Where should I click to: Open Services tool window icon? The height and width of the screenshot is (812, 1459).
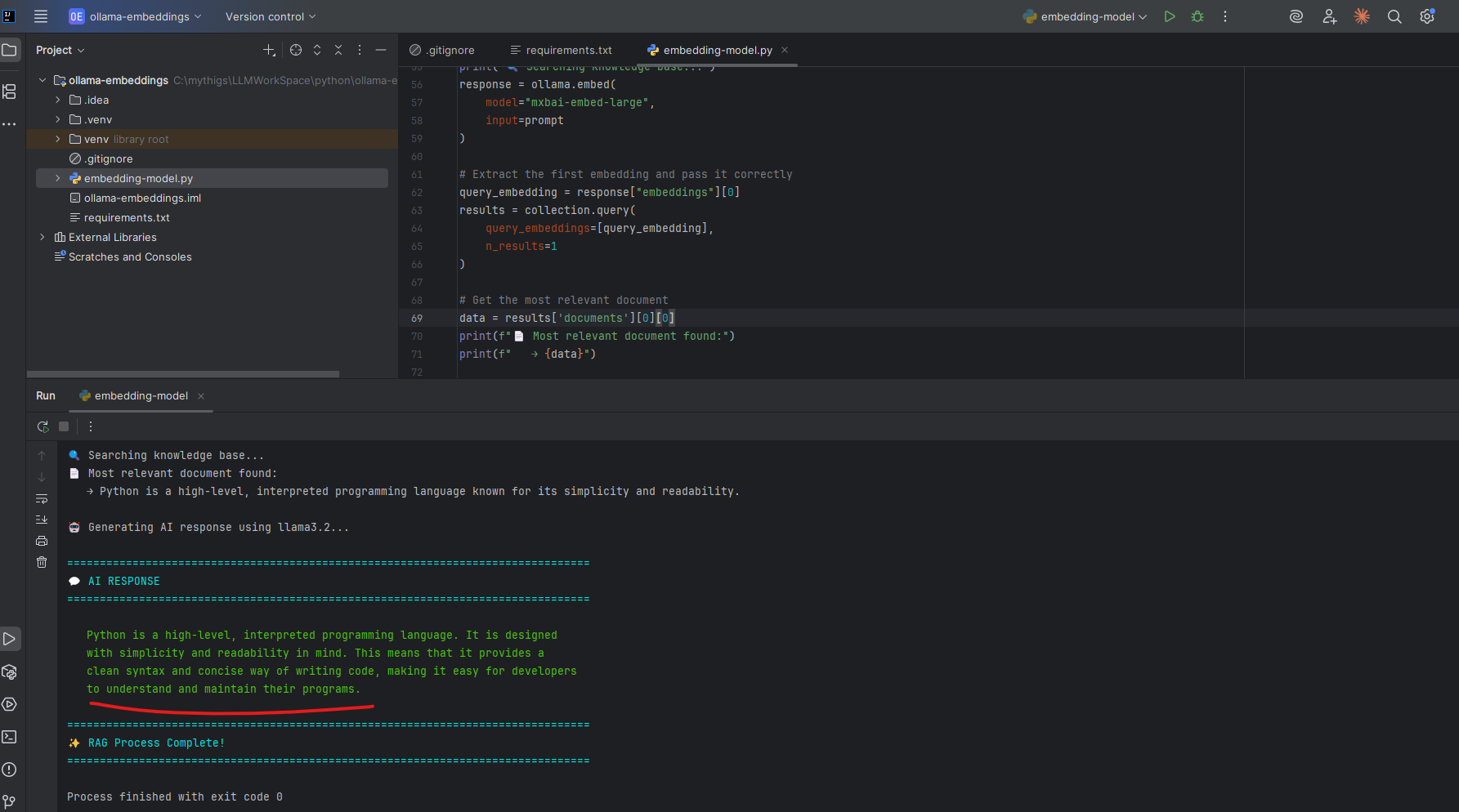point(10,704)
